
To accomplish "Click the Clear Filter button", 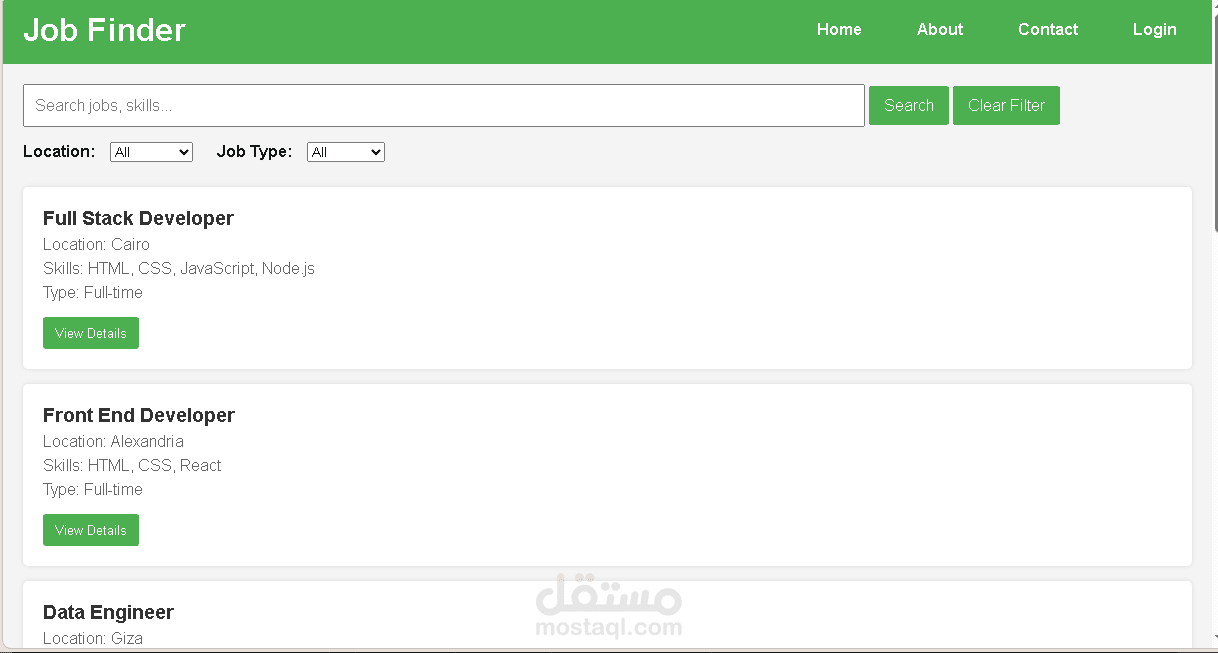I will pyautogui.click(x=1006, y=105).
